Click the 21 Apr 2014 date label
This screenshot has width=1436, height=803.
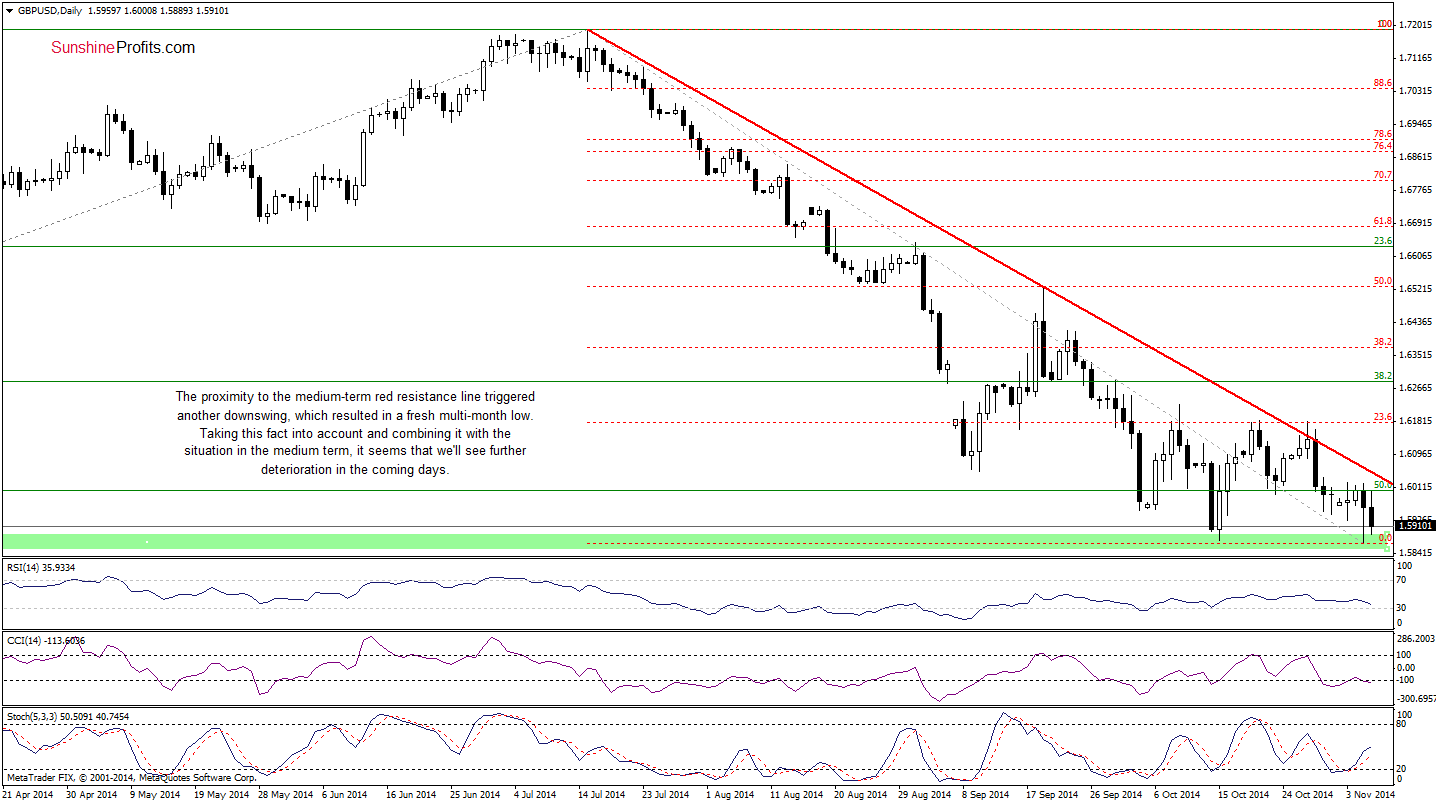[x=28, y=794]
